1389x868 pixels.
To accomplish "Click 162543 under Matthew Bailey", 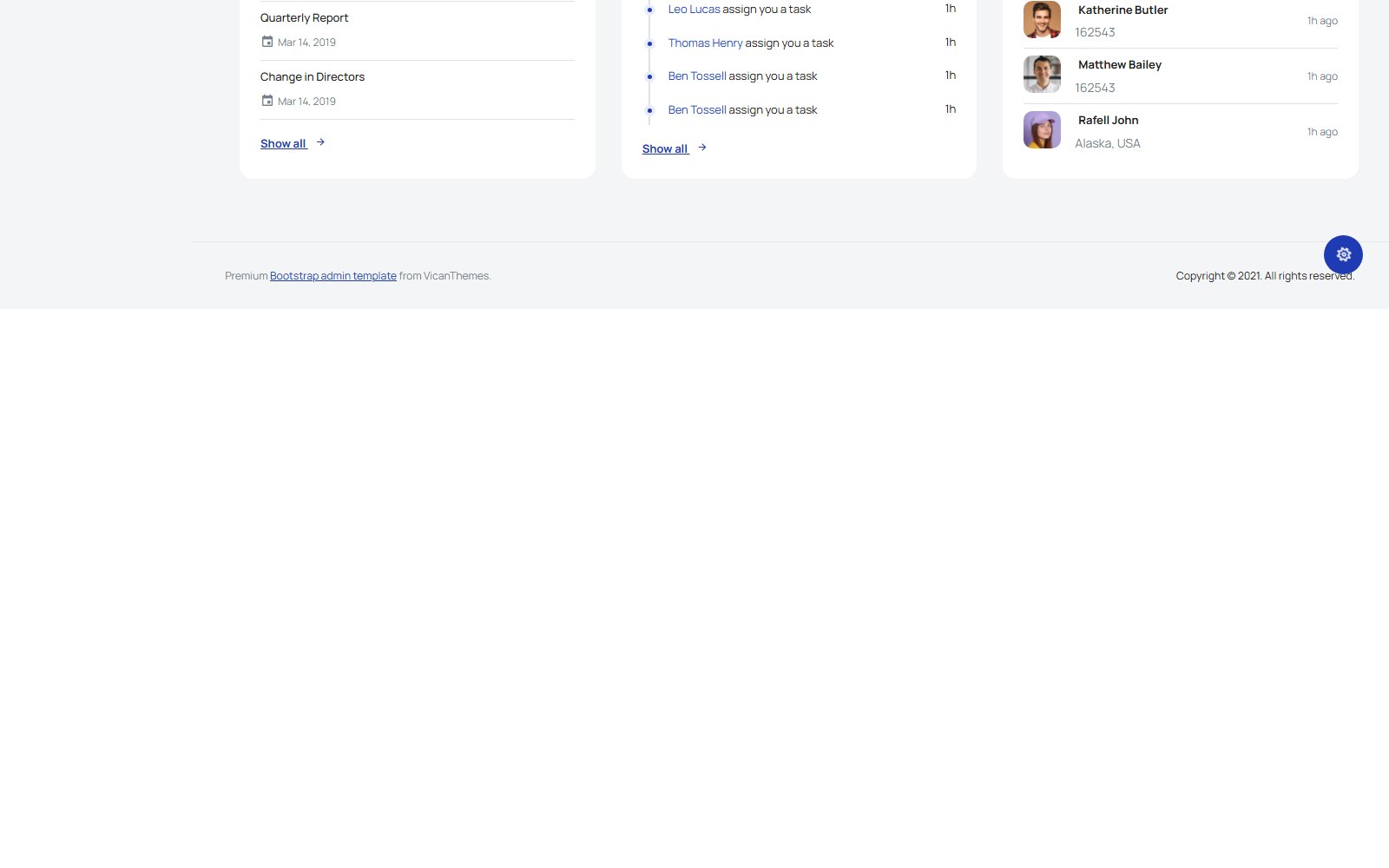I will [x=1095, y=89].
